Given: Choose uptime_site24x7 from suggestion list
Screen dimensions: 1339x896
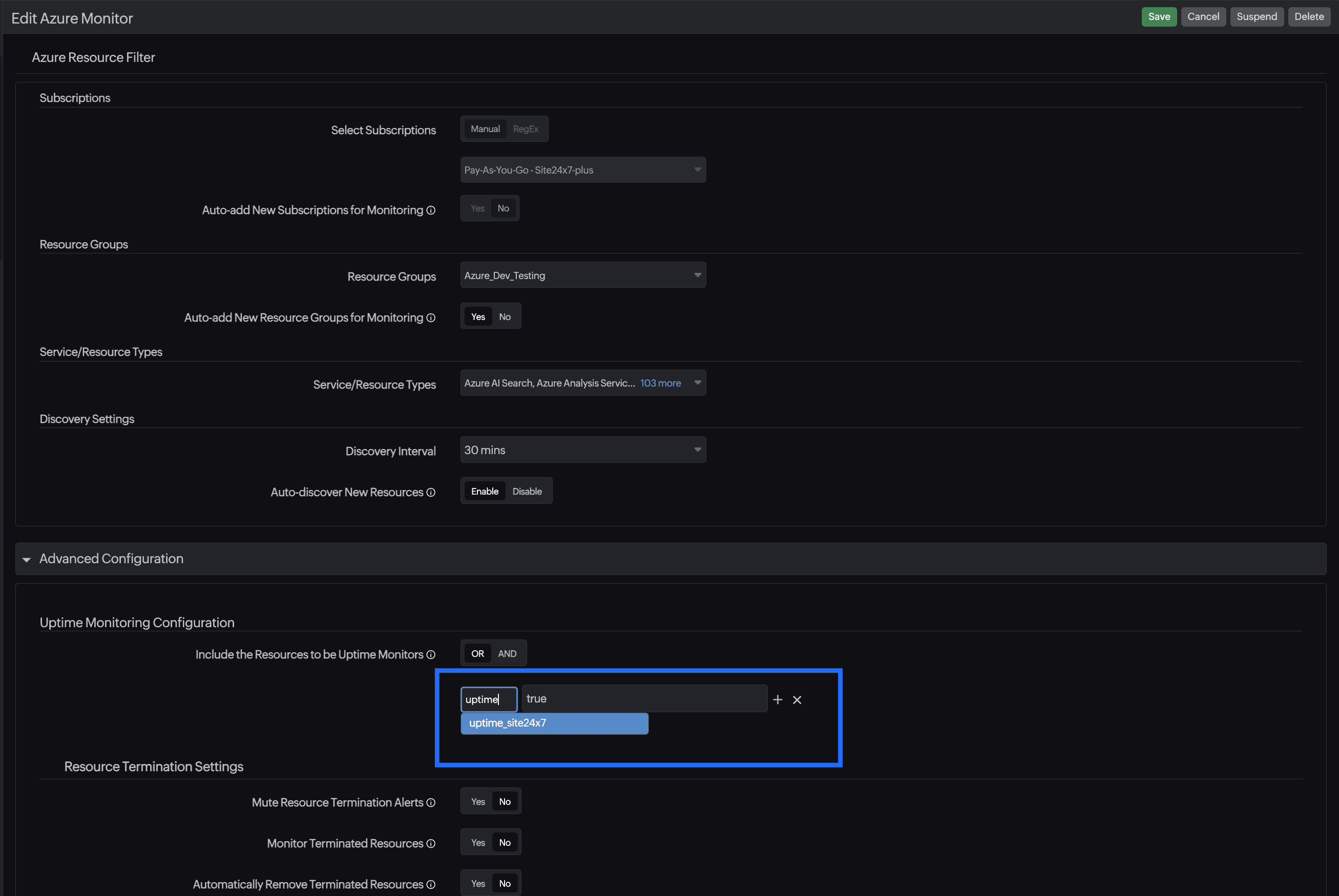Looking at the screenshot, I should [554, 723].
